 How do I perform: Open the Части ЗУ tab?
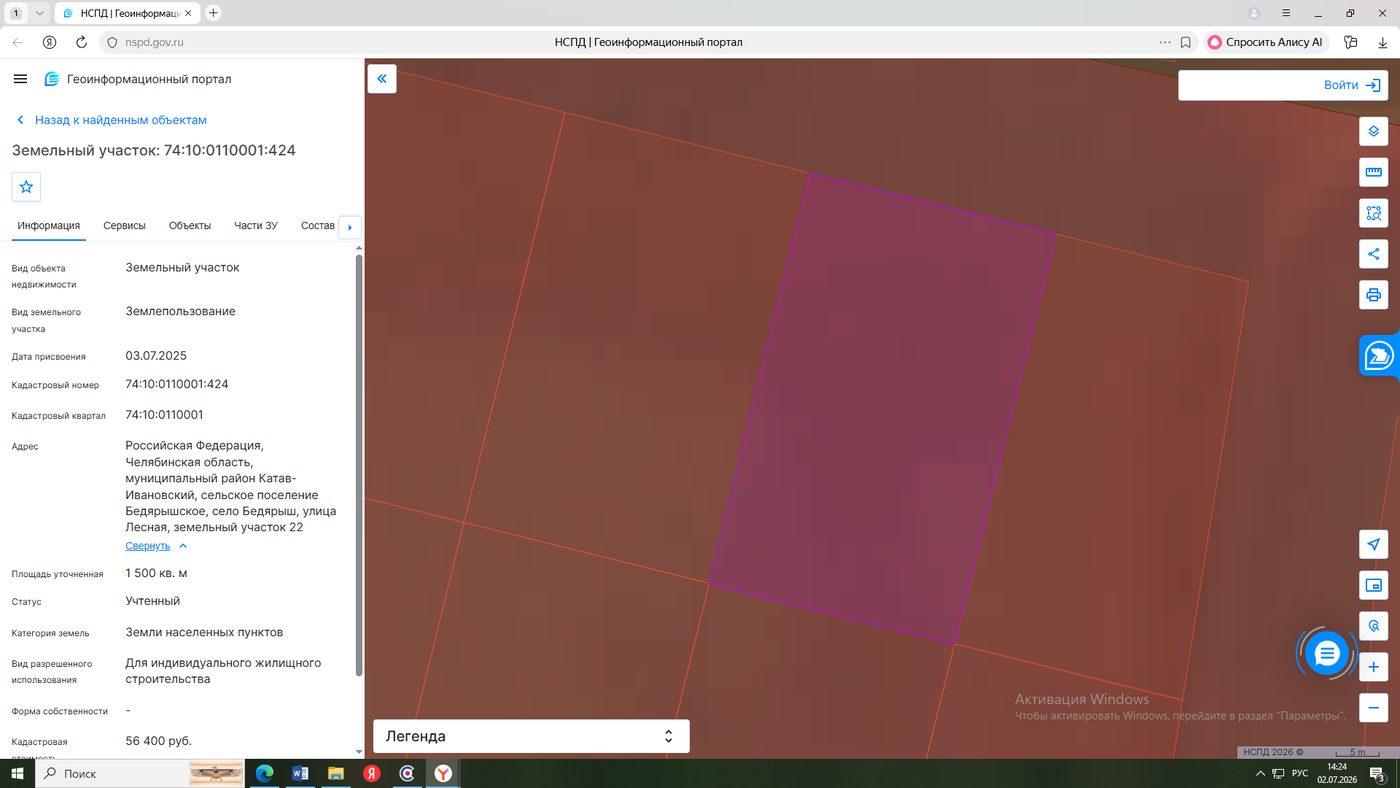tap(256, 226)
